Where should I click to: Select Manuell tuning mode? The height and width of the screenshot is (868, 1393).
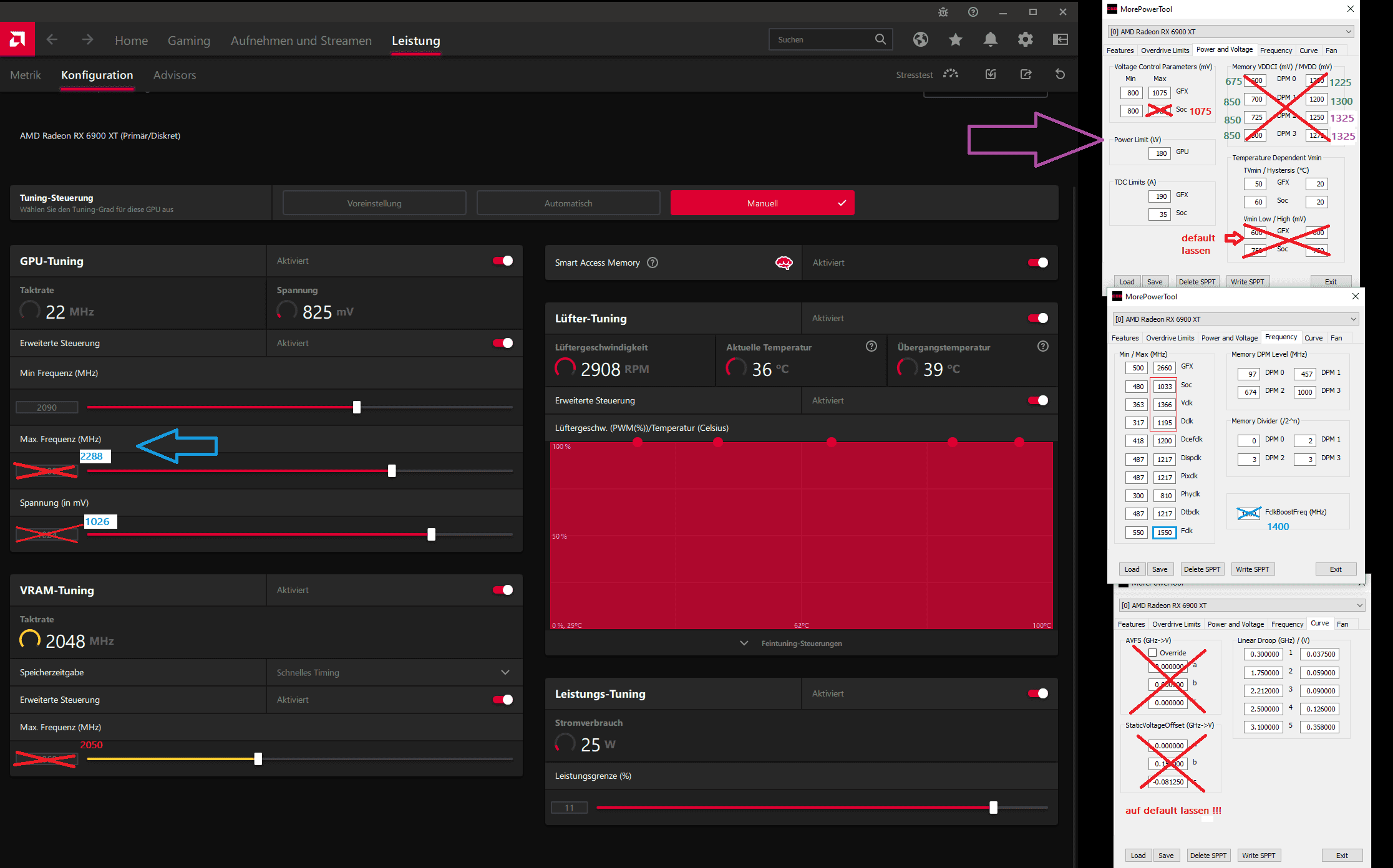click(x=762, y=203)
